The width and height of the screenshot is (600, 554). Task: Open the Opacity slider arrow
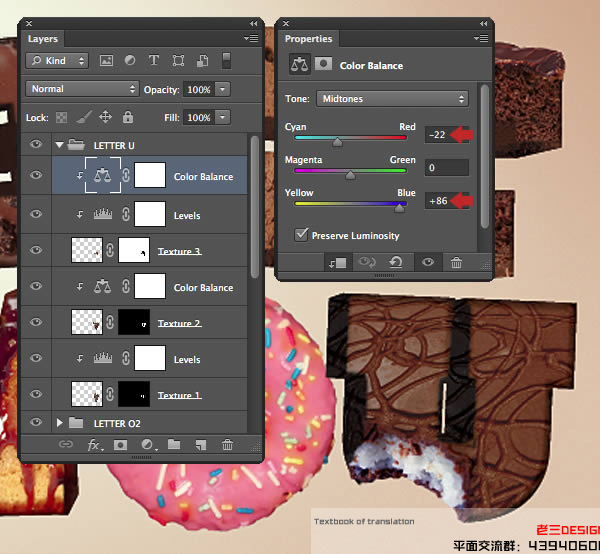222,90
